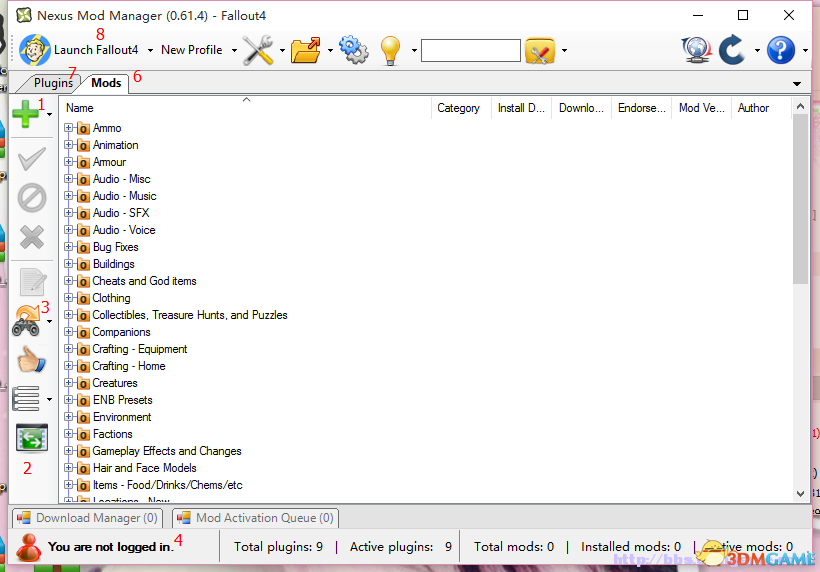The height and width of the screenshot is (572, 820).
Task: Expand the Bug Fixes category node
Action: 69,247
